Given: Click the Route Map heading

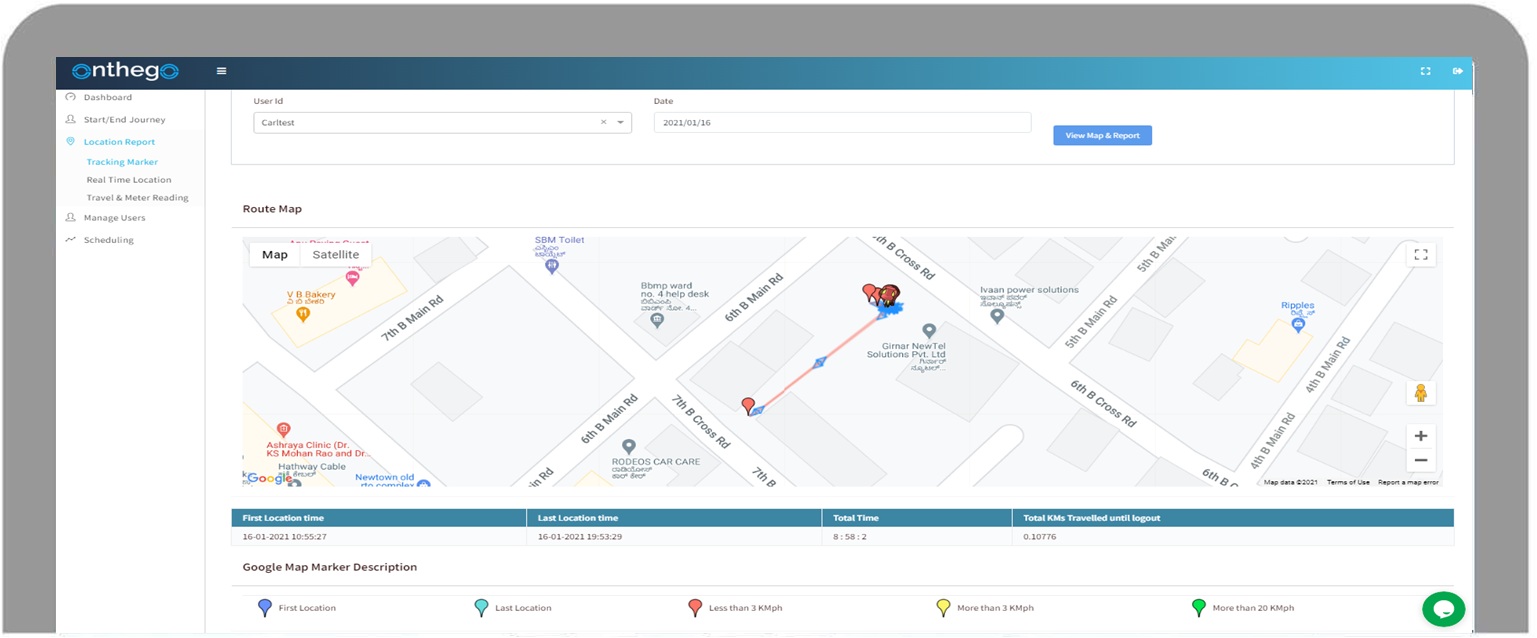Looking at the screenshot, I should (272, 209).
